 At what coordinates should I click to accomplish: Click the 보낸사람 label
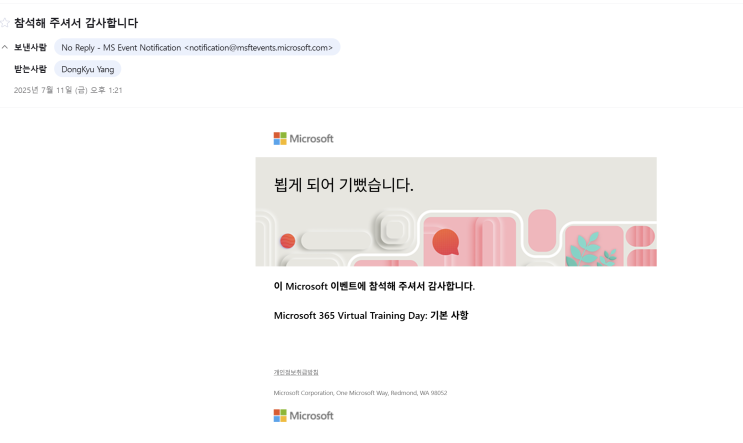[30, 47]
